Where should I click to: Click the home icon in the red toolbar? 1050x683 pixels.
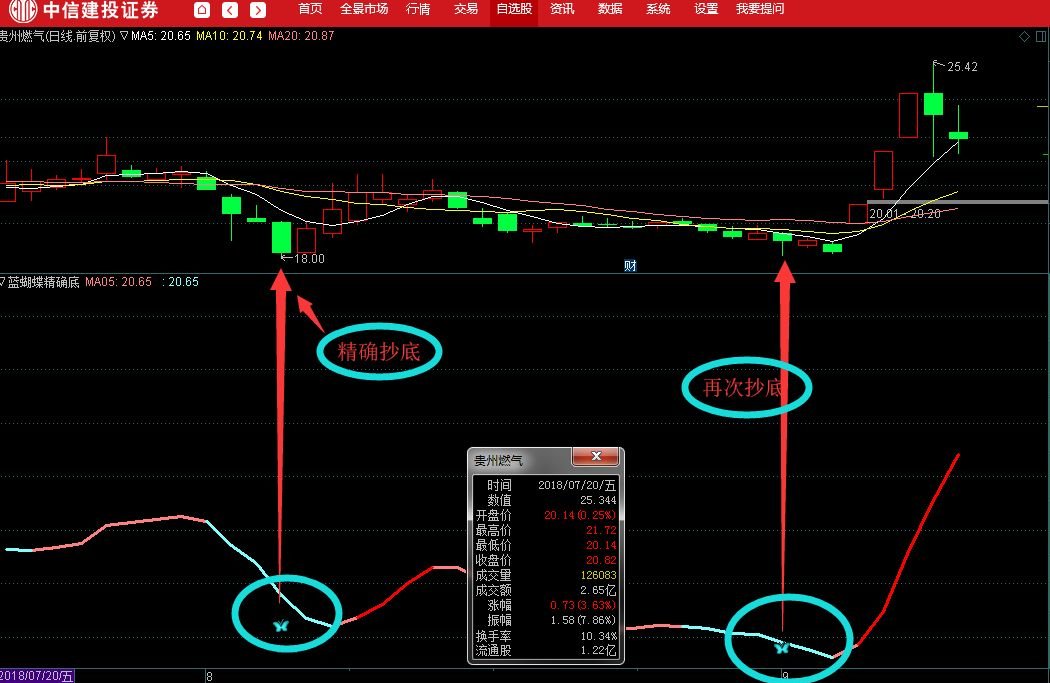202,9
